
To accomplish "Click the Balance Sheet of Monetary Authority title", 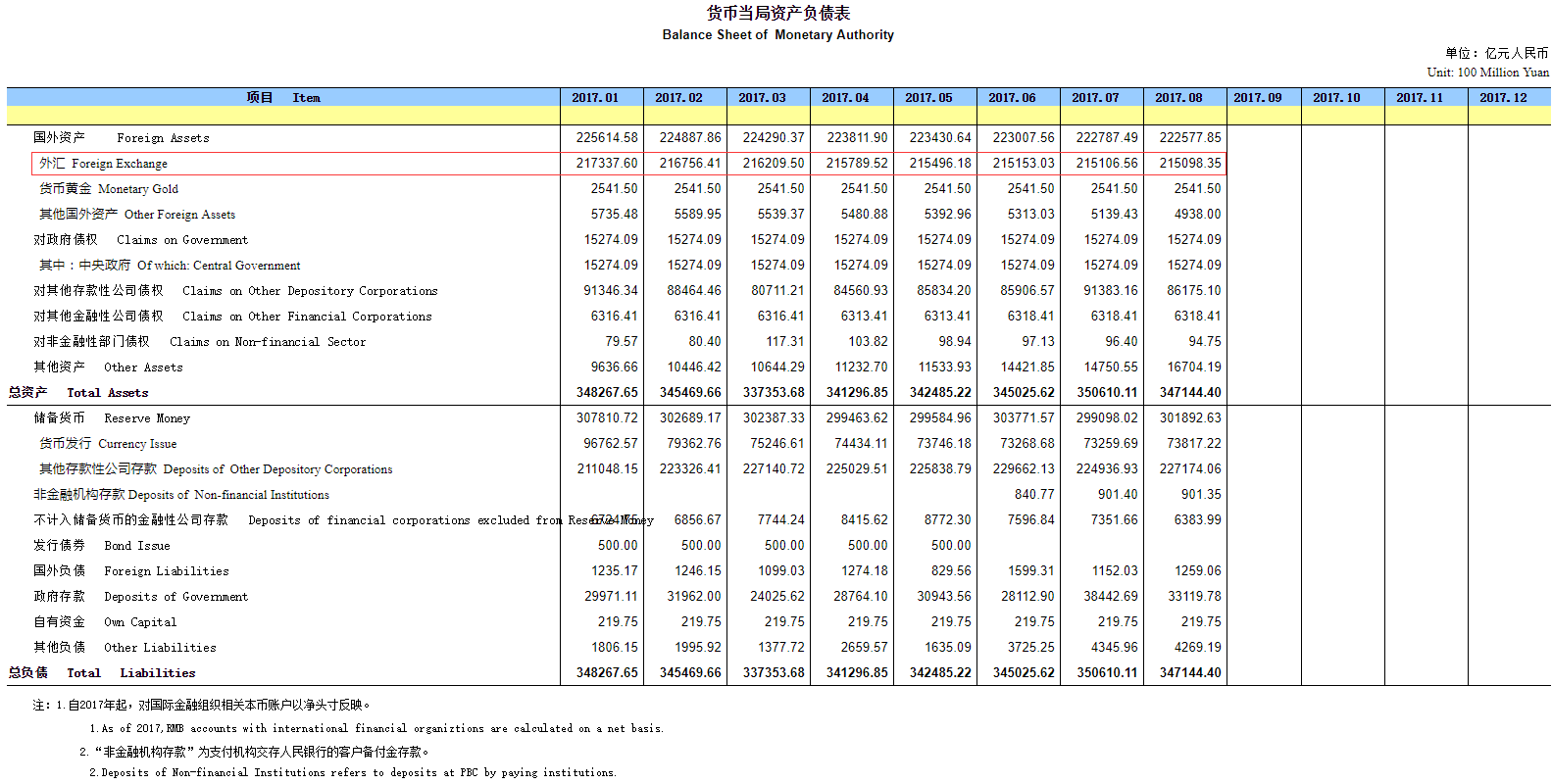I will [778, 34].
